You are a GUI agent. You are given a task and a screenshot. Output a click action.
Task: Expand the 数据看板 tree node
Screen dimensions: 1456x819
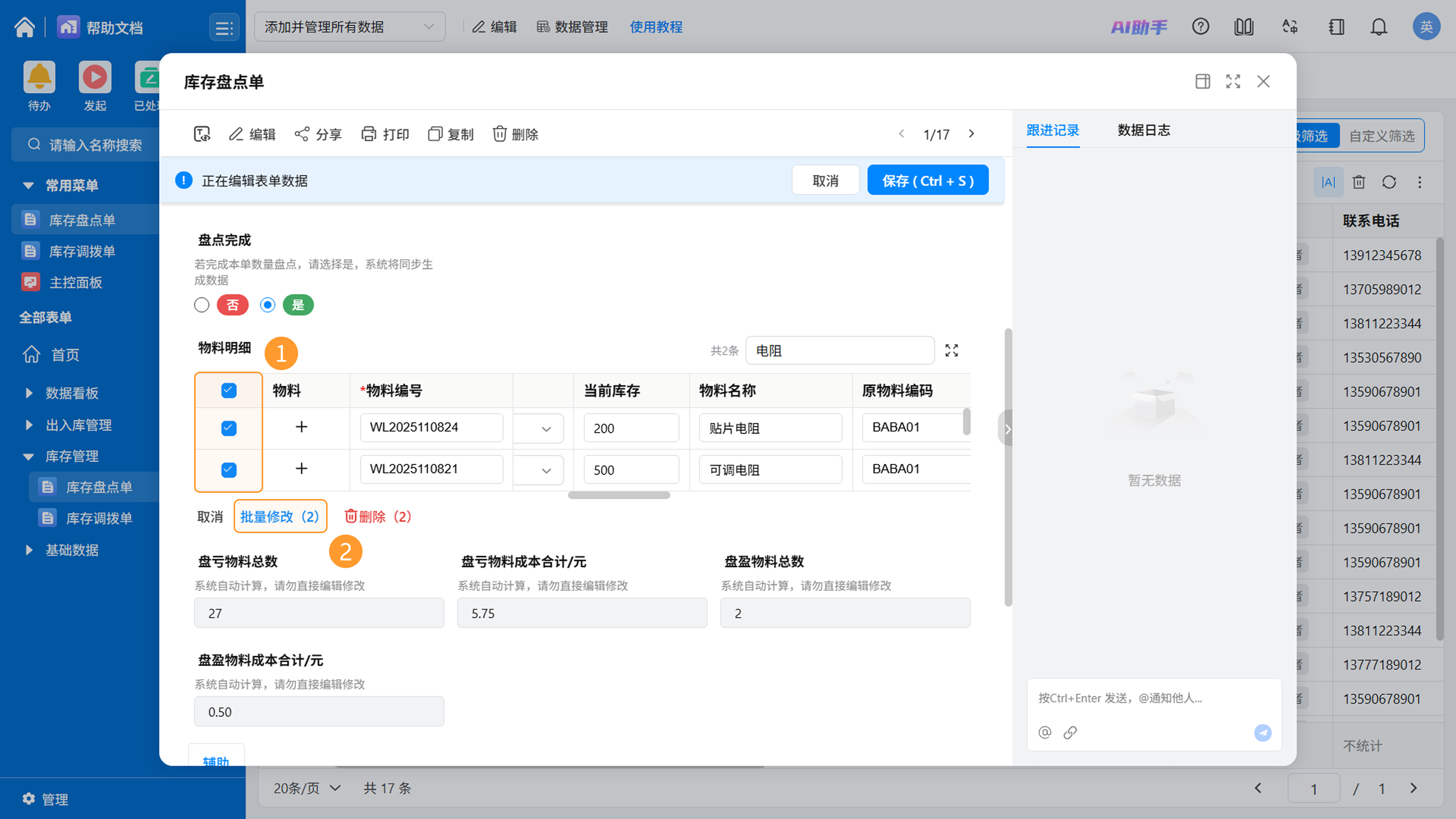click(x=29, y=393)
